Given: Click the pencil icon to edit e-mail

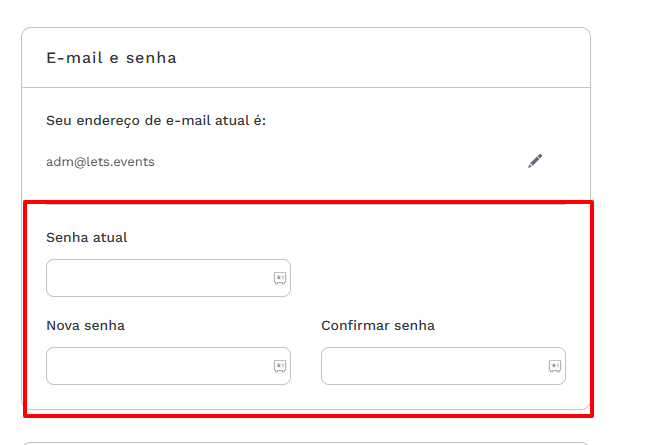Looking at the screenshot, I should click(x=535, y=160).
